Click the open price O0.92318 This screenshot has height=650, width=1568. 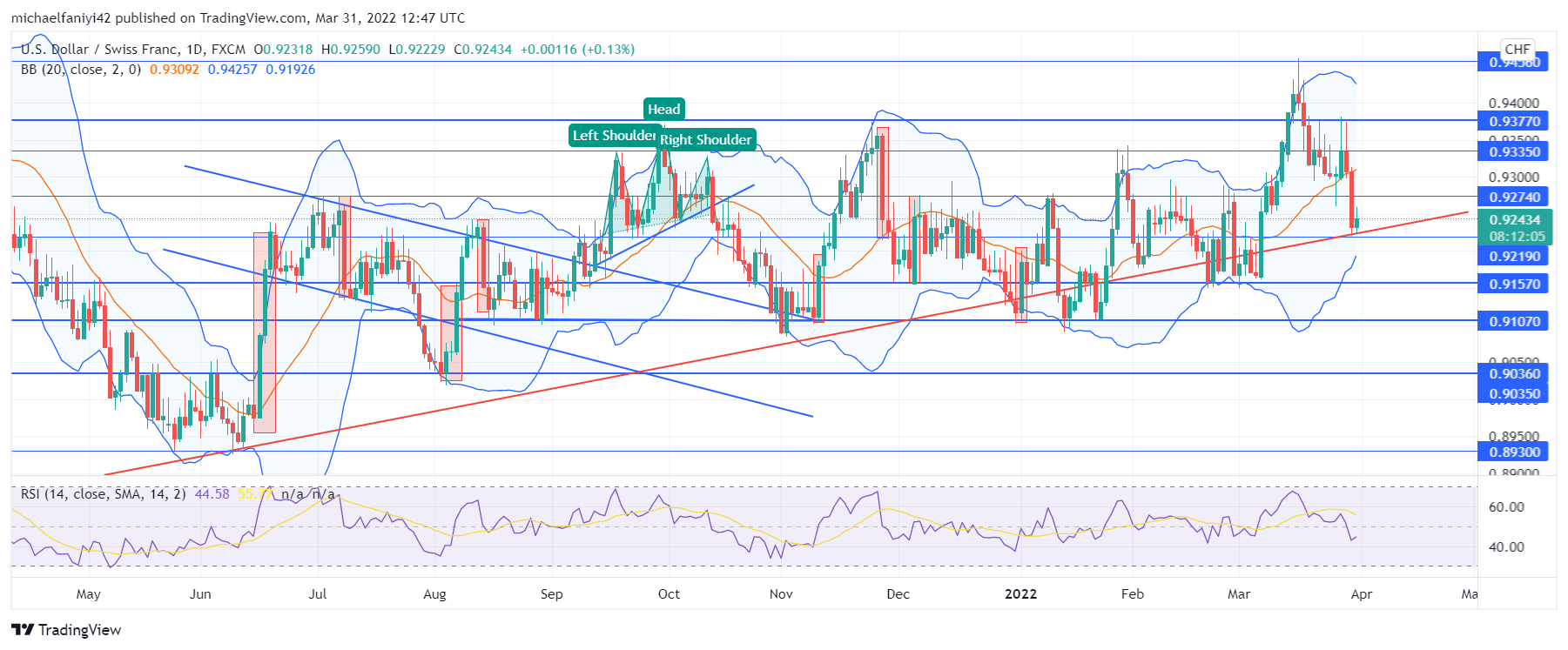tap(283, 50)
